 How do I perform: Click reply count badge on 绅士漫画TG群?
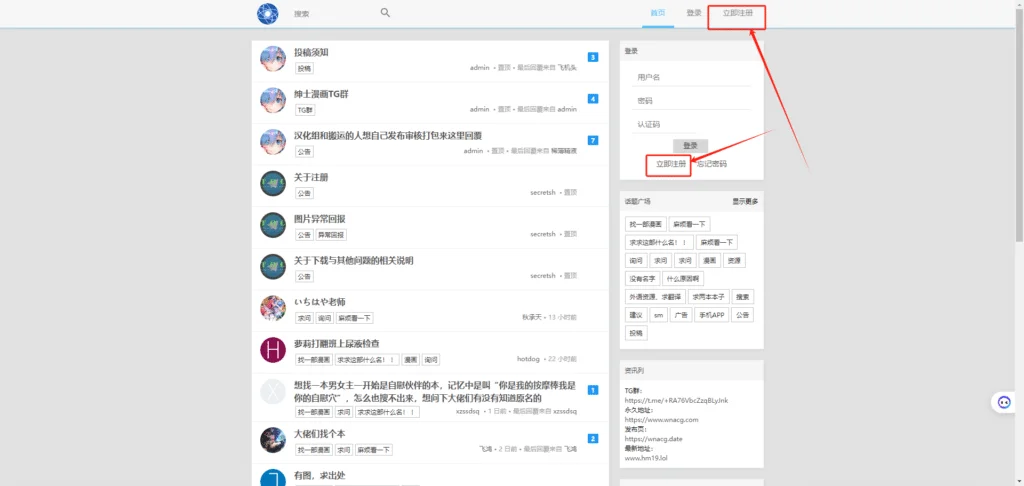point(593,99)
